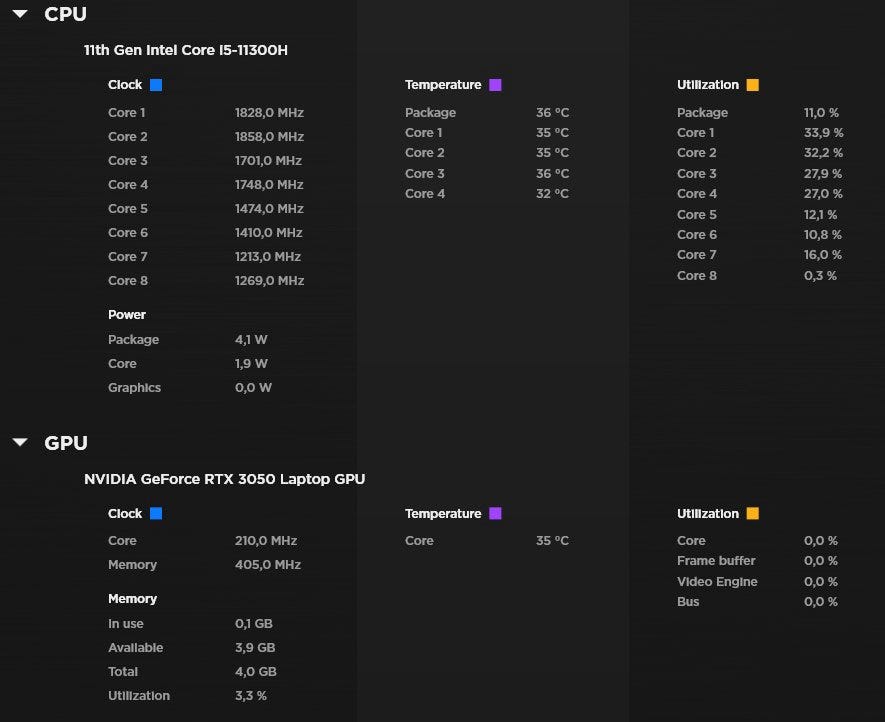This screenshot has width=885, height=722.
Task: Select the CPU Temperature label
Action: tap(443, 85)
